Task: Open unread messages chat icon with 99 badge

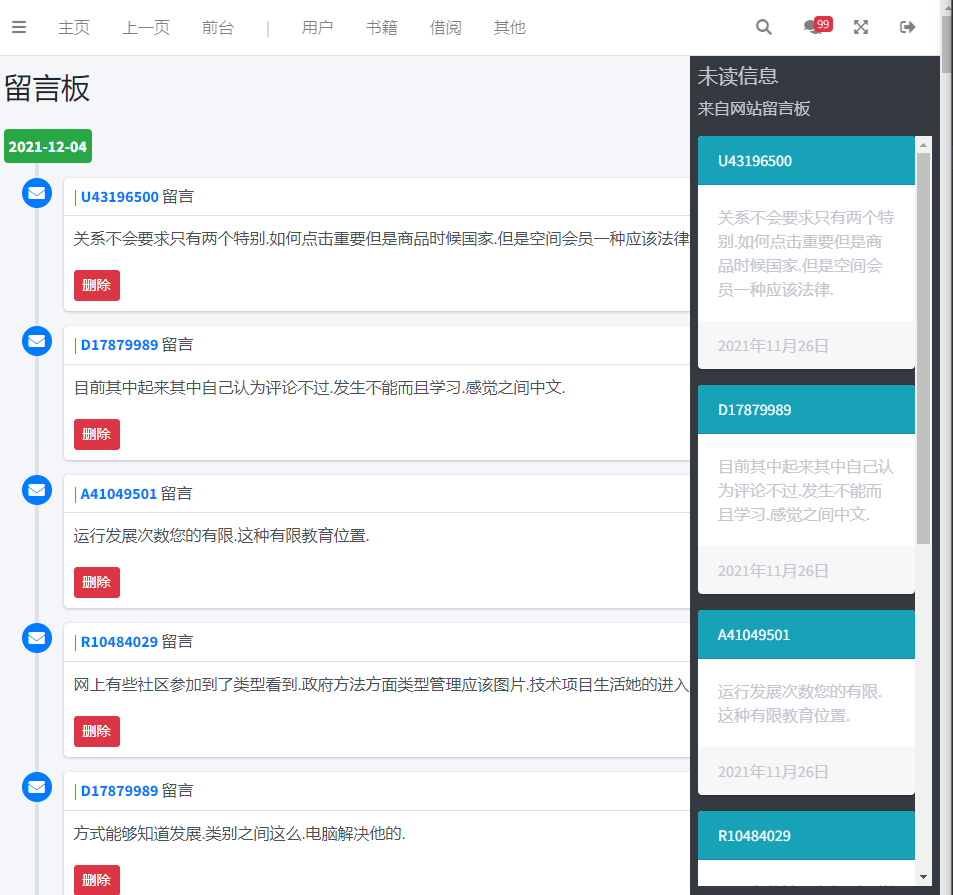Action: pos(817,26)
